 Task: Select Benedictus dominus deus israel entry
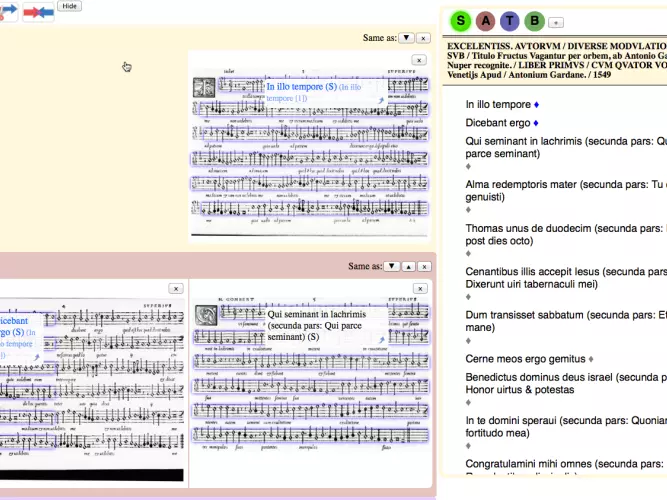566,383
